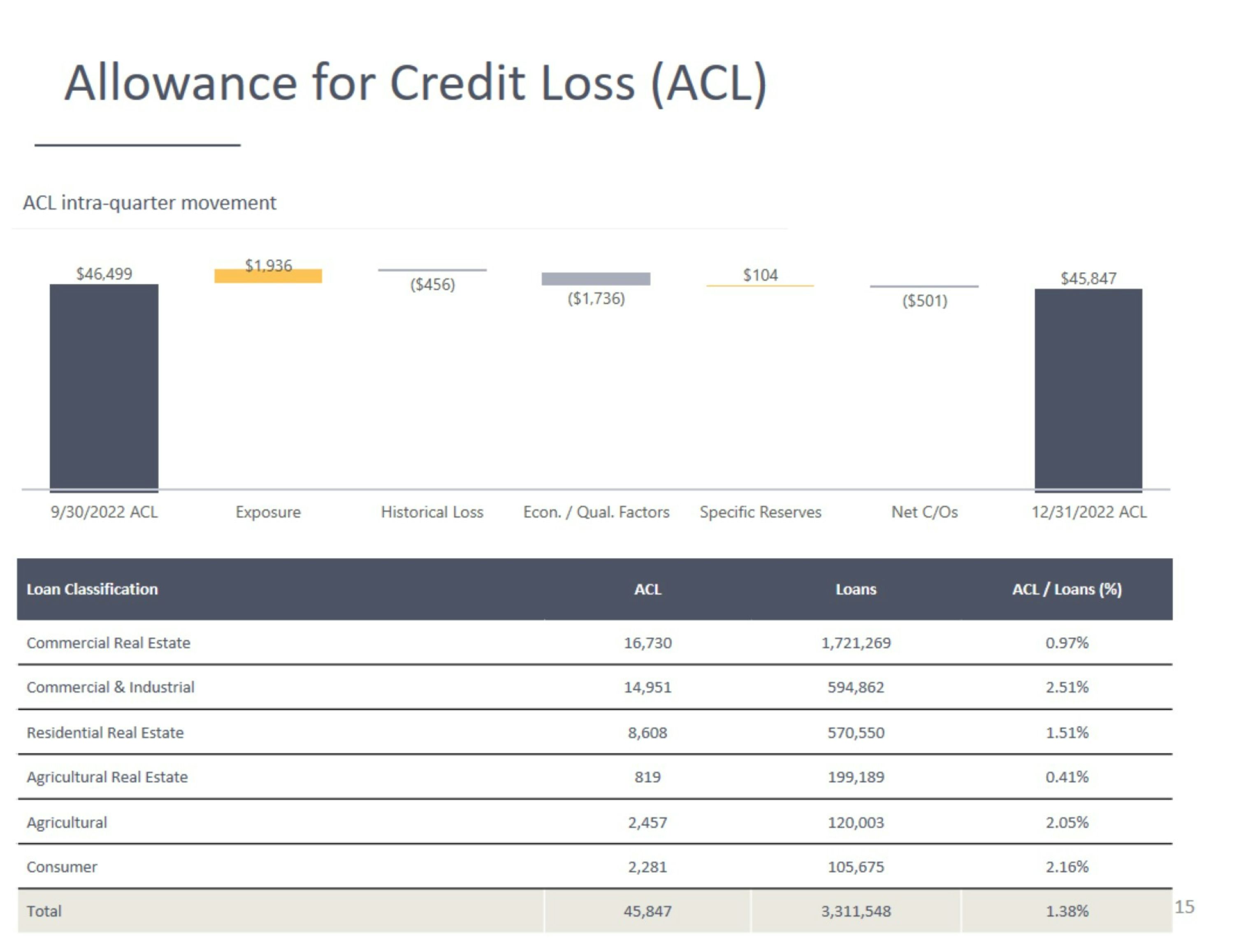Click the ACL / Loans (%) column header
Image resolution: width=1234 pixels, height=952 pixels.
point(1067,589)
